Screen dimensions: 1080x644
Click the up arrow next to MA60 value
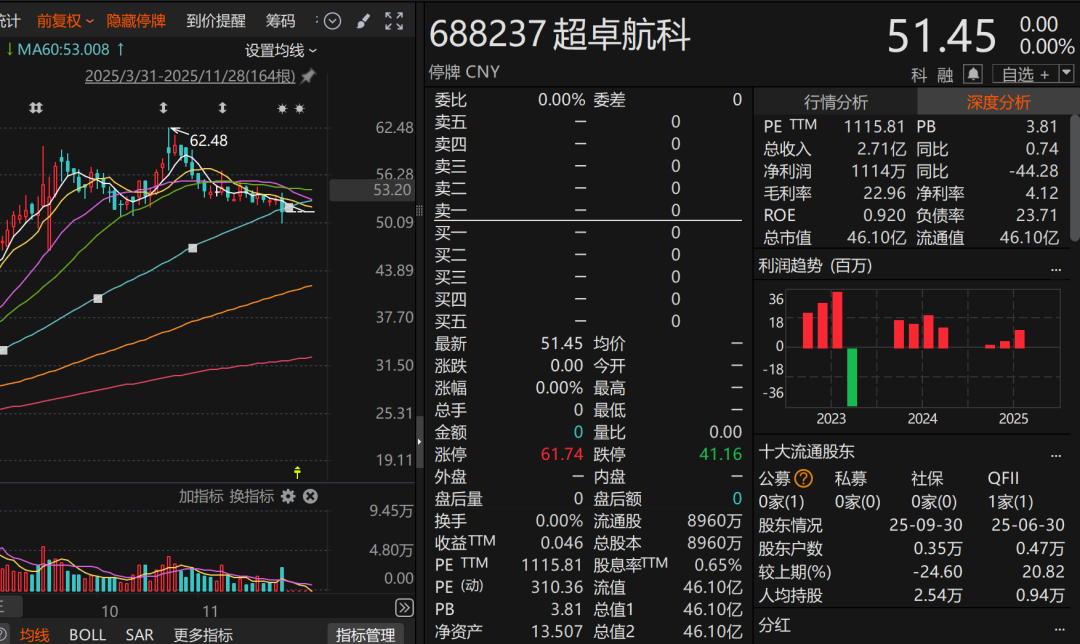[121, 49]
